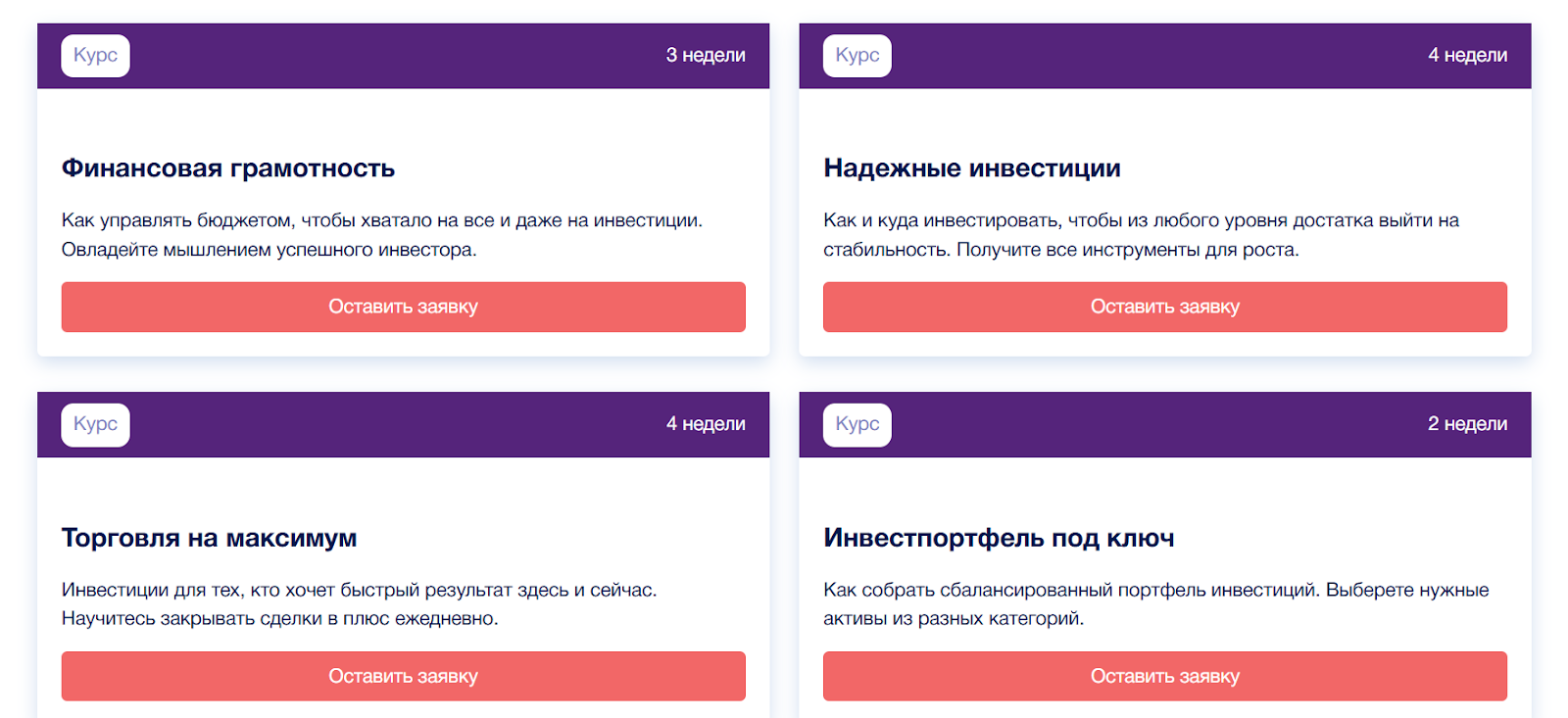Open the 'Надежные инвестиции' course title
Screen dimensions: 1568x718
tap(971, 168)
